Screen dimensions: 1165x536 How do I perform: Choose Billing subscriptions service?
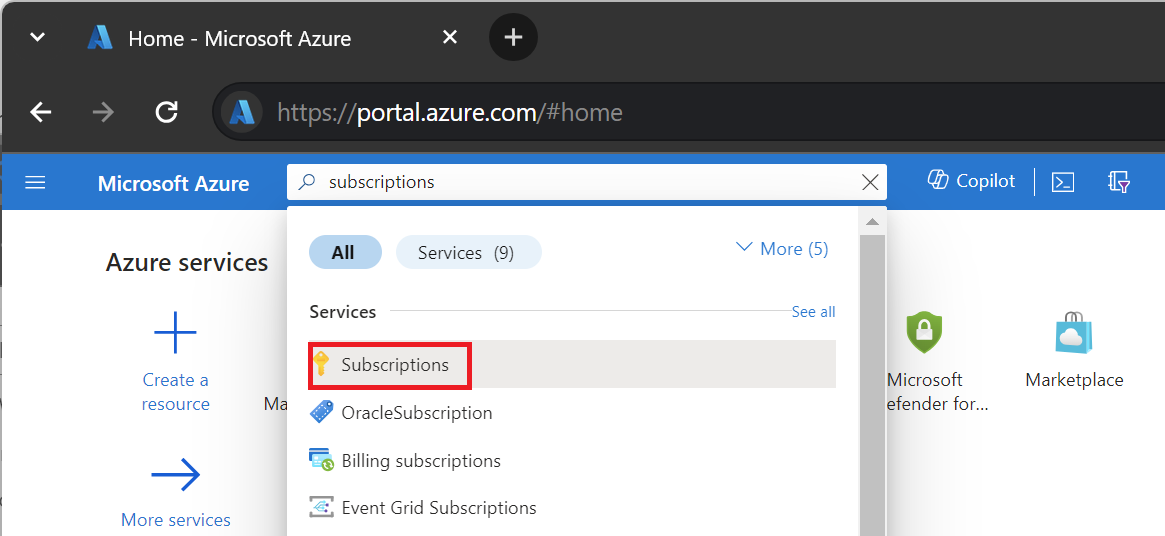(x=572, y=460)
